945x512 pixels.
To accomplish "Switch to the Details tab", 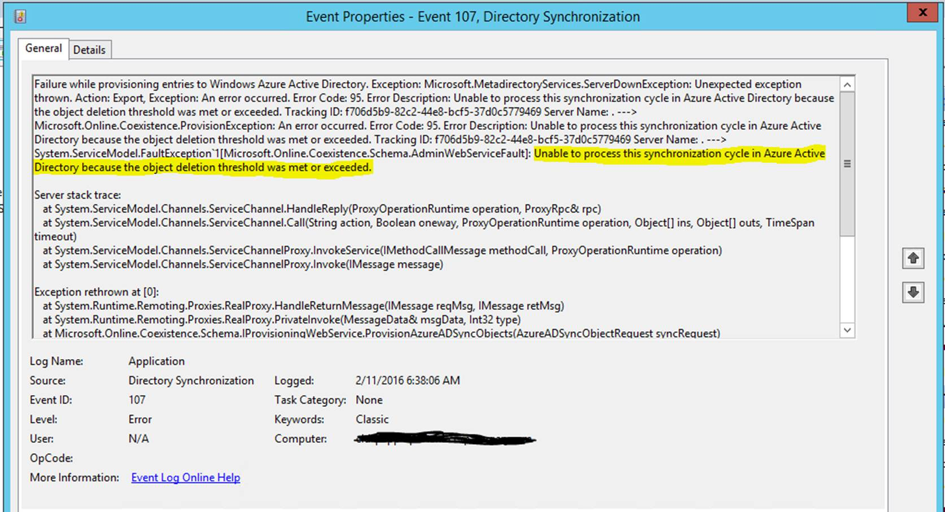I will coord(89,50).
